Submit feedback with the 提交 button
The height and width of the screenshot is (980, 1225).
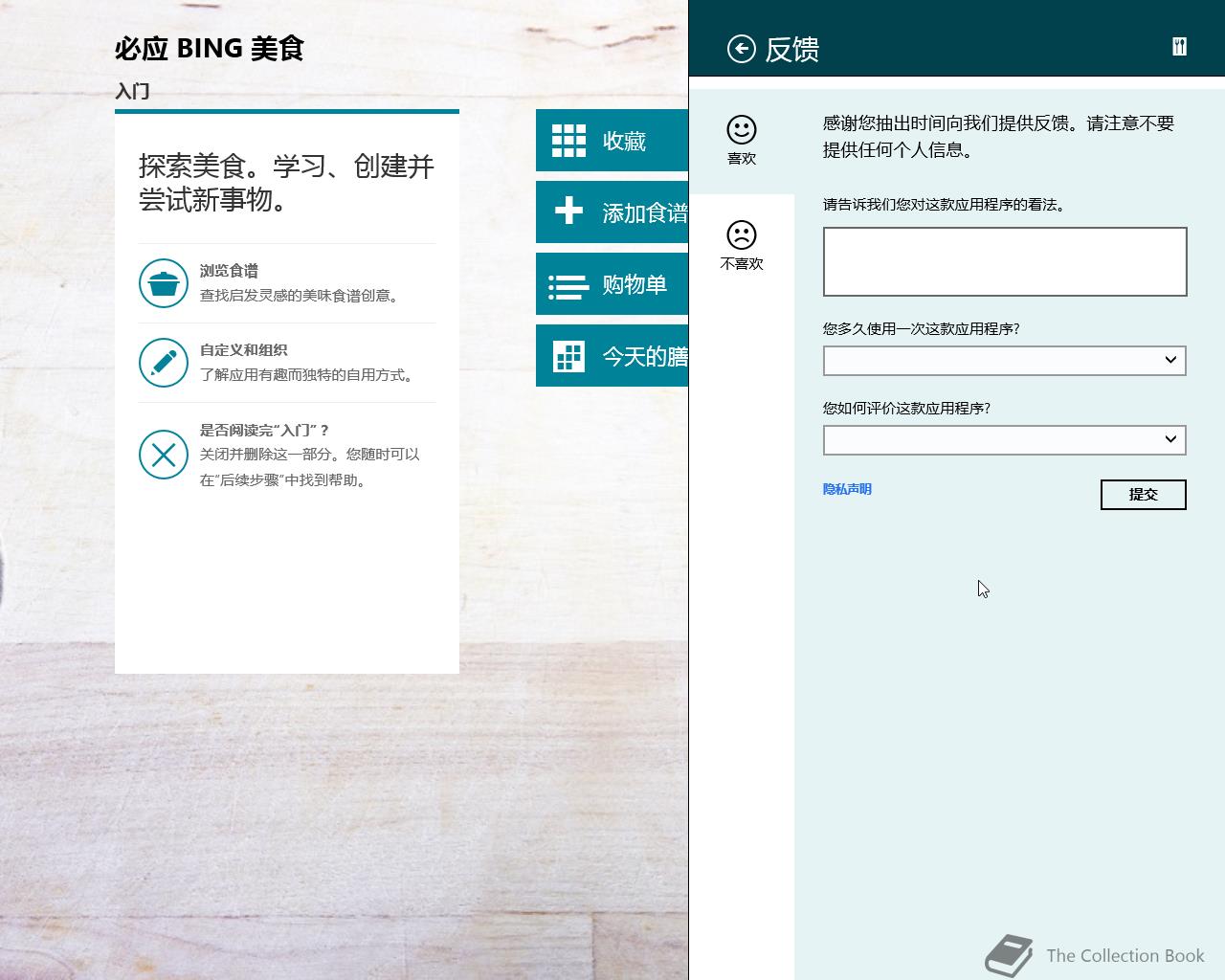(1144, 495)
